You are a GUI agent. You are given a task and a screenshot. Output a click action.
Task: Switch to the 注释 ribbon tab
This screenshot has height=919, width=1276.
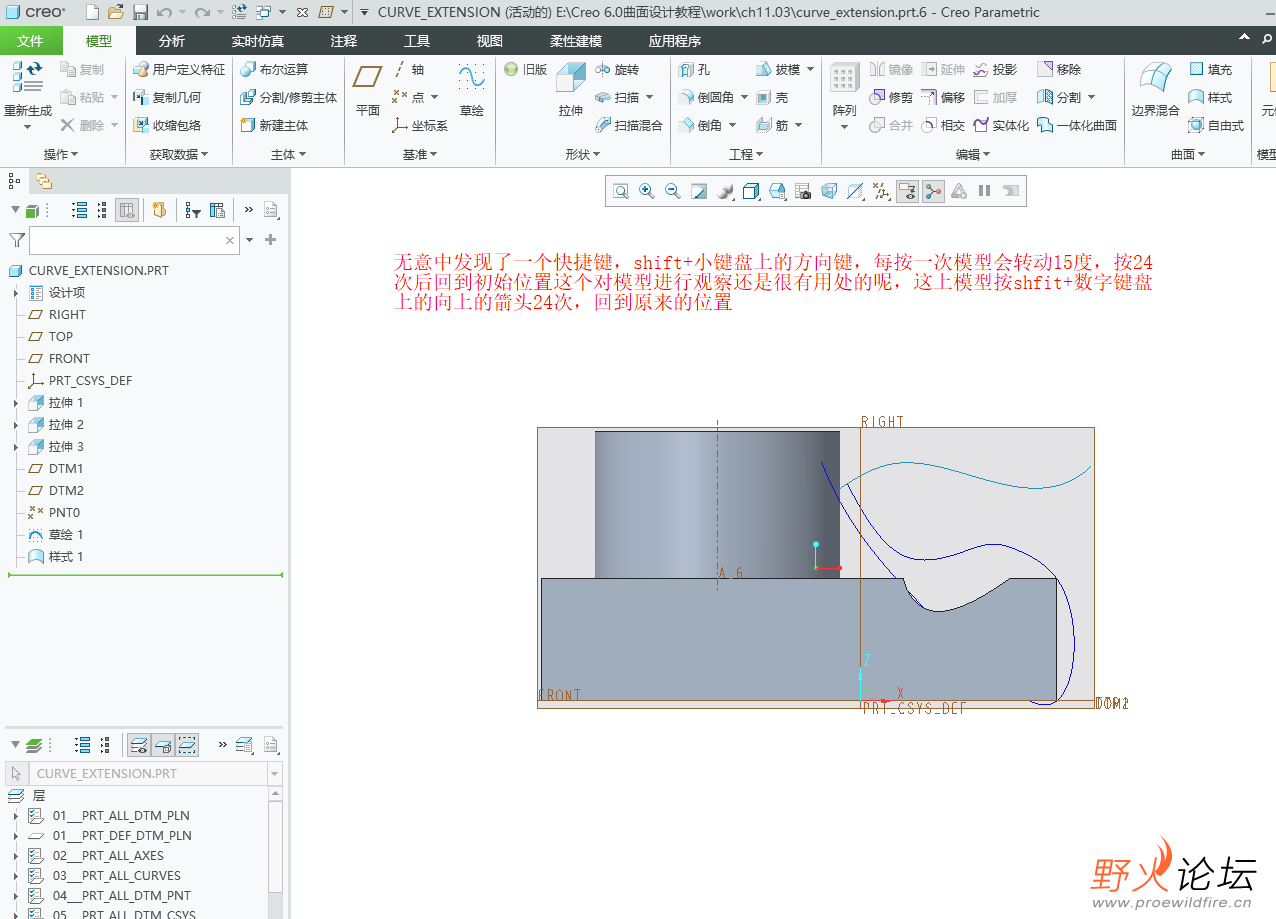pyautogui.click(x=344, y=41)
